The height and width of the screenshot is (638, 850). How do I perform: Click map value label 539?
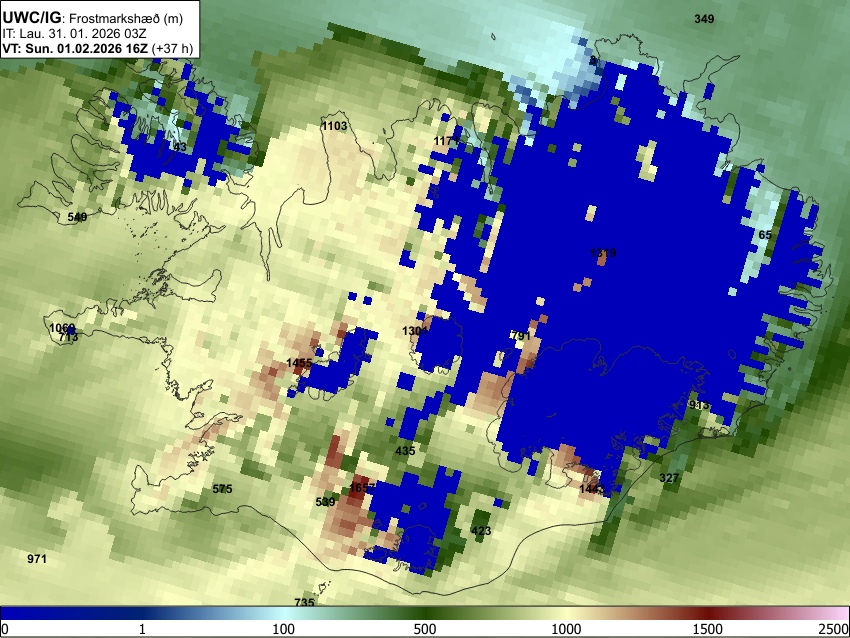click(x=325, y=502)
